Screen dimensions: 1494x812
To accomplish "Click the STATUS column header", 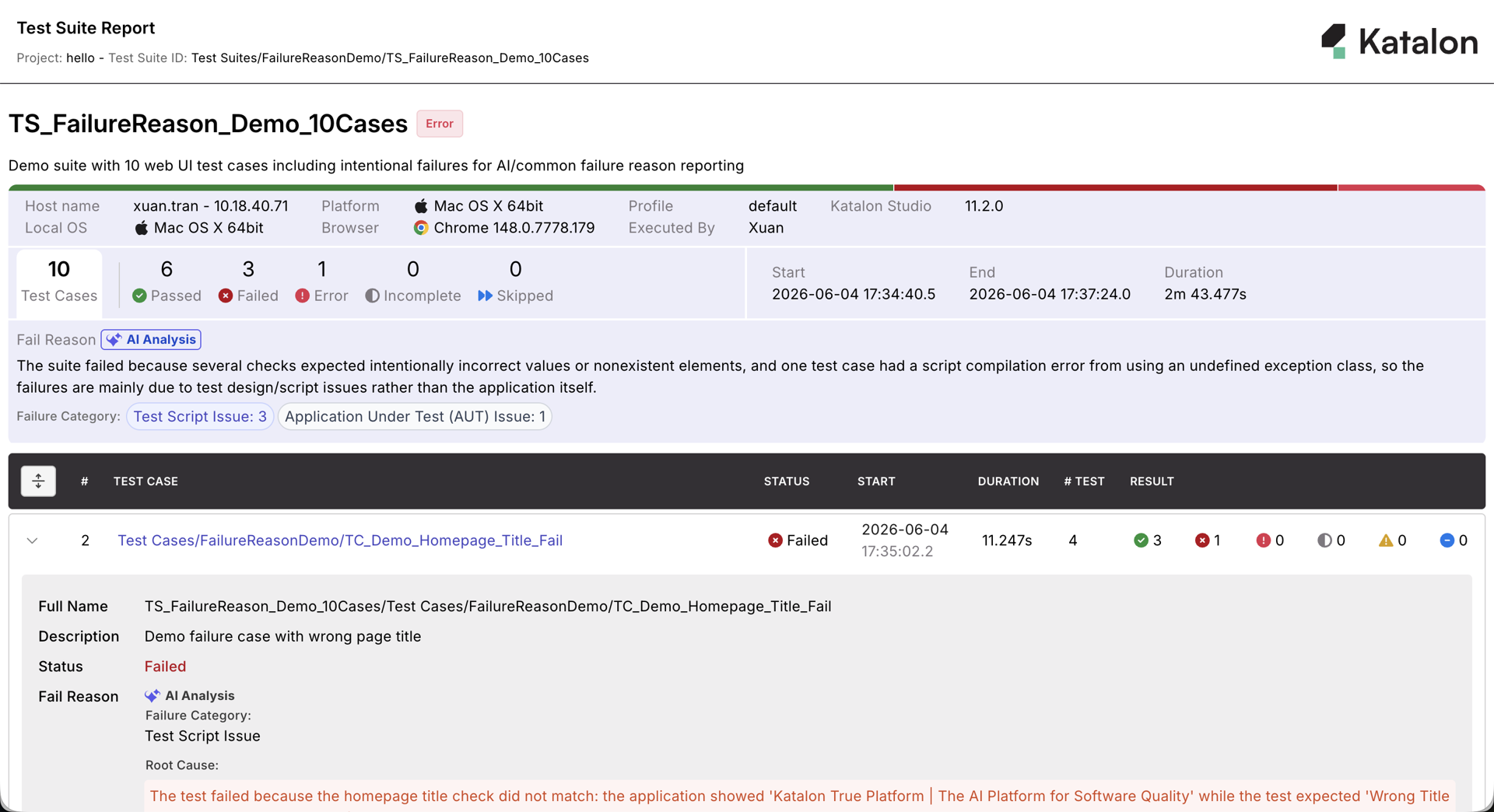I will [786, 481].
